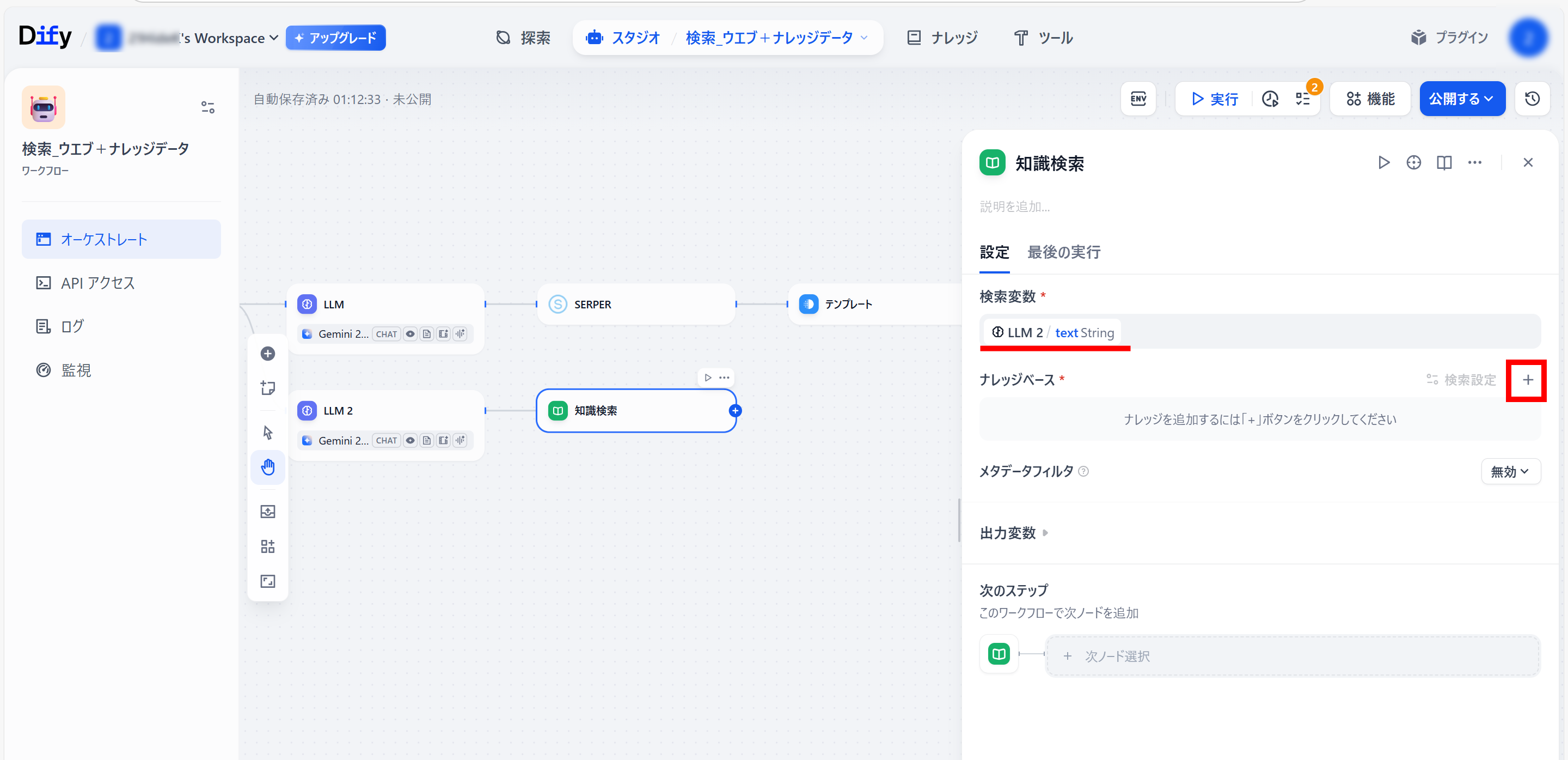The width and height of the screenshot is (1568, 760).
Task: Open メタデータフィルタ 無効 dropdown
Action: [x=1510, y=471]
